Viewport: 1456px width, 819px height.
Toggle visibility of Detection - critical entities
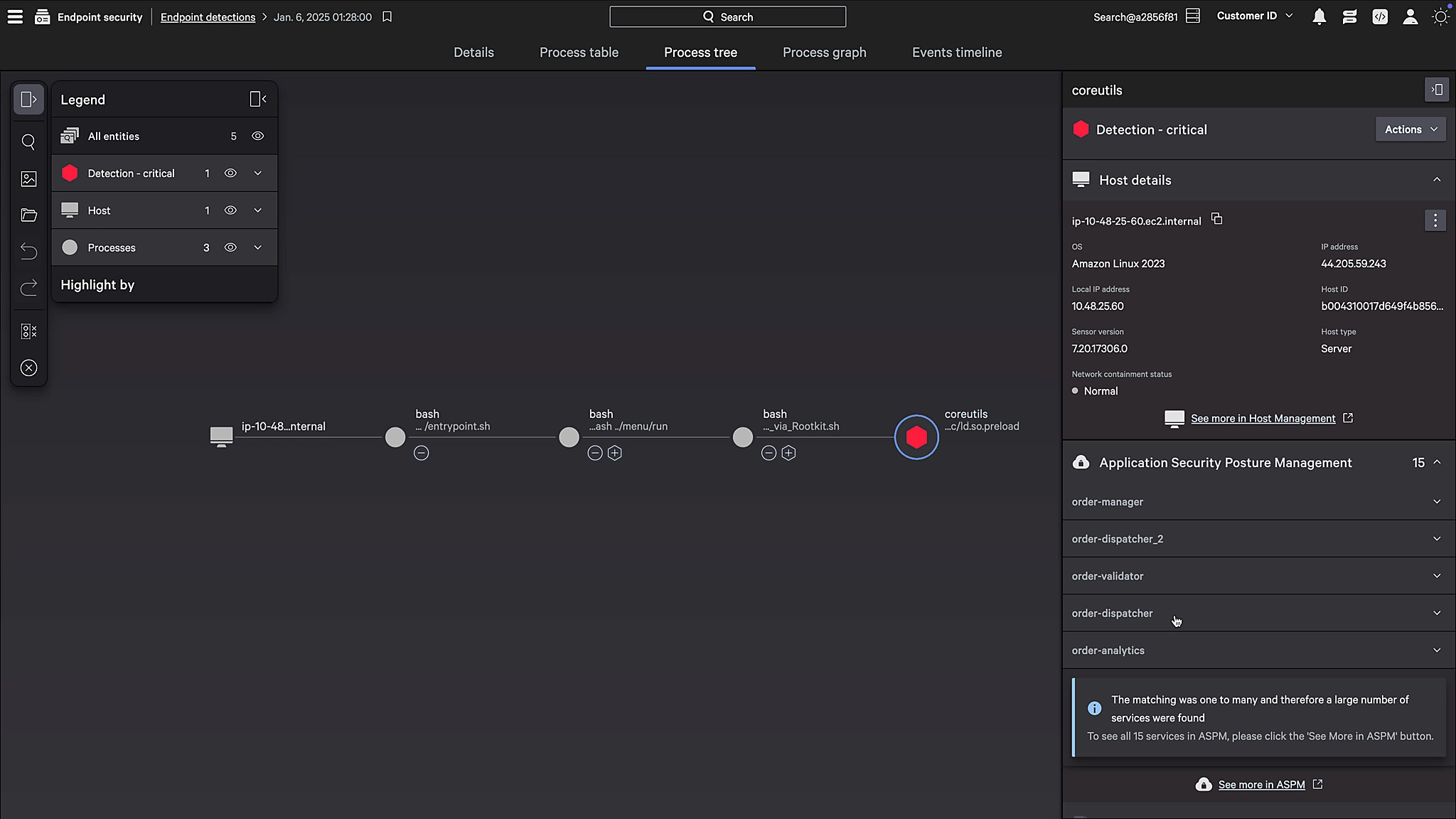click(x=230, y=173)
